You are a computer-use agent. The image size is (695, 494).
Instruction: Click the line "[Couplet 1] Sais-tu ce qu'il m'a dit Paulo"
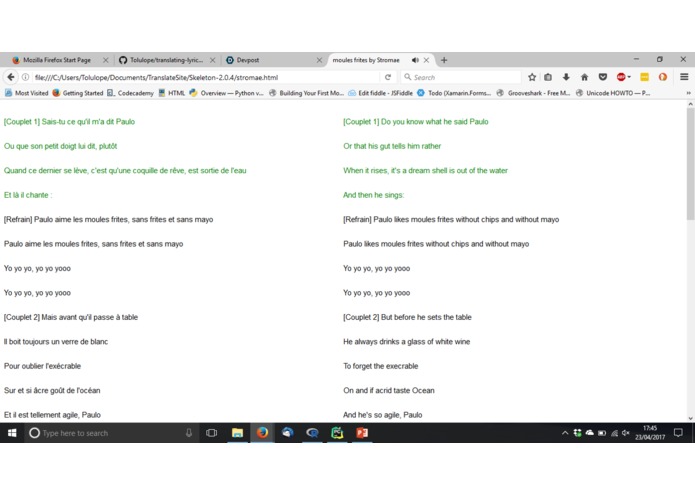point(69,121)
